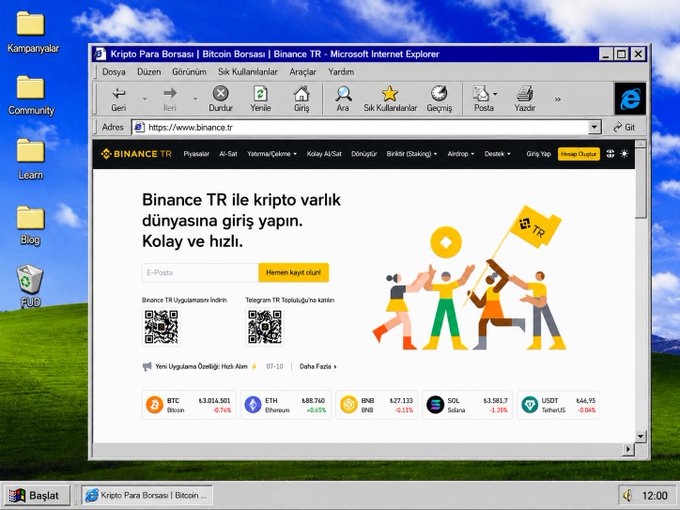Expand the Airdrop dropdown
Screen dimensions: 680x510
click(461, 154)
